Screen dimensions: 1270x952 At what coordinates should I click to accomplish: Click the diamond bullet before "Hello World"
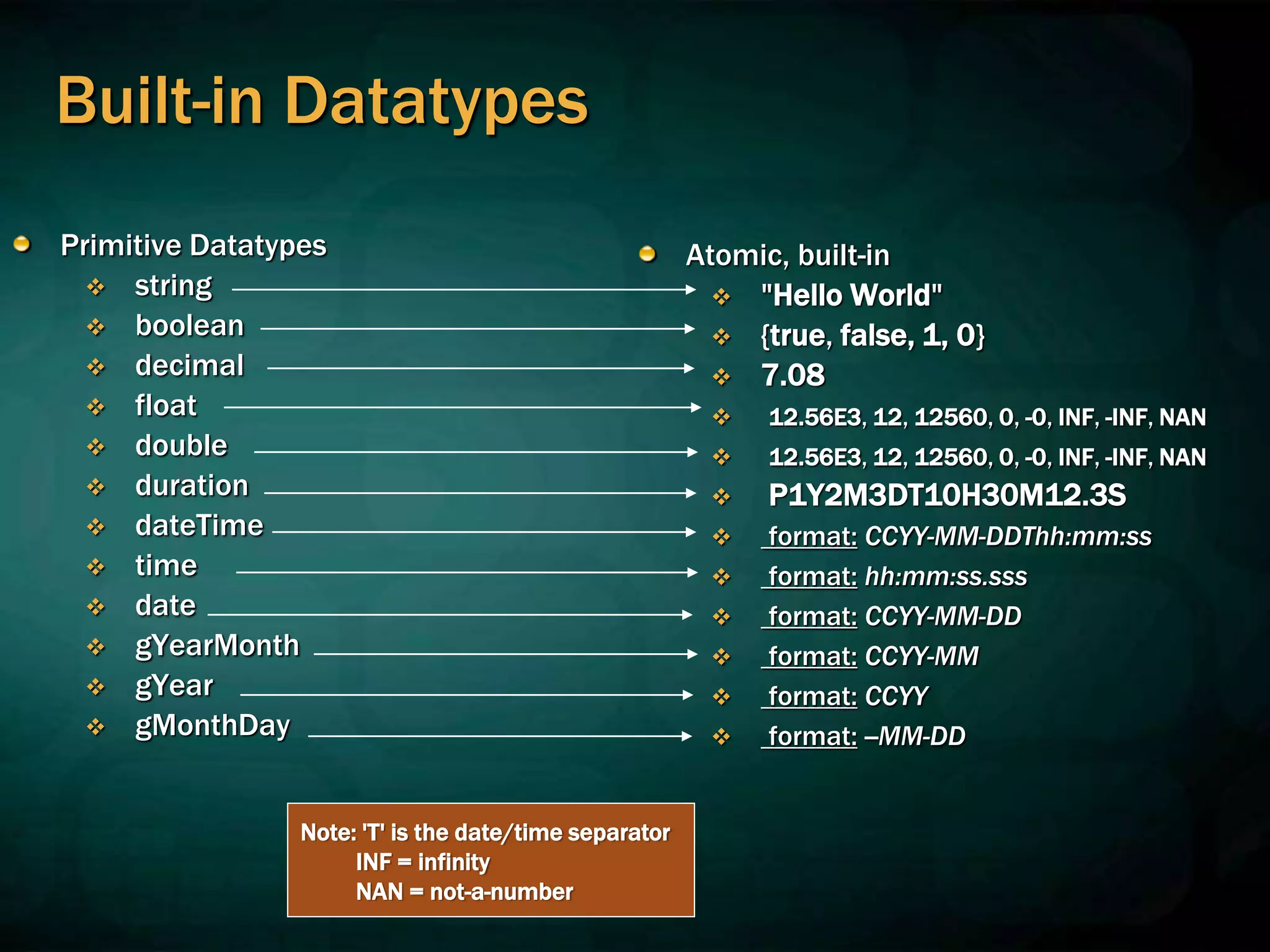(722, 297)
